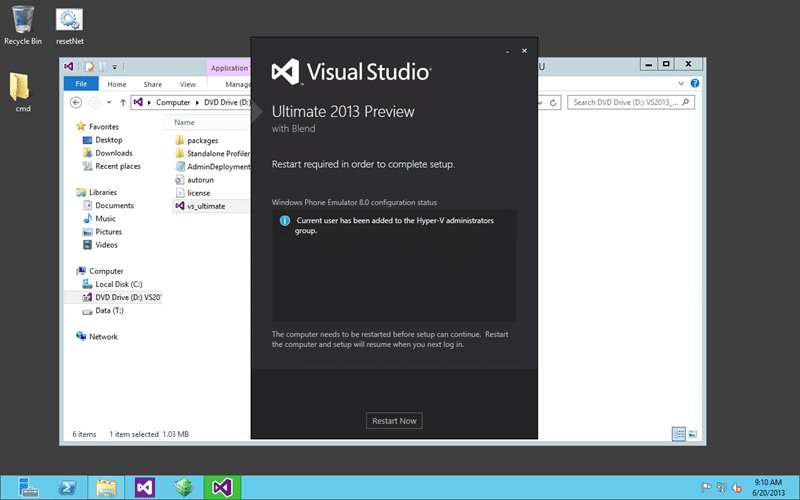Switch to large icons view layout
The width and height of the screenshot is (800, 500).
692,434
